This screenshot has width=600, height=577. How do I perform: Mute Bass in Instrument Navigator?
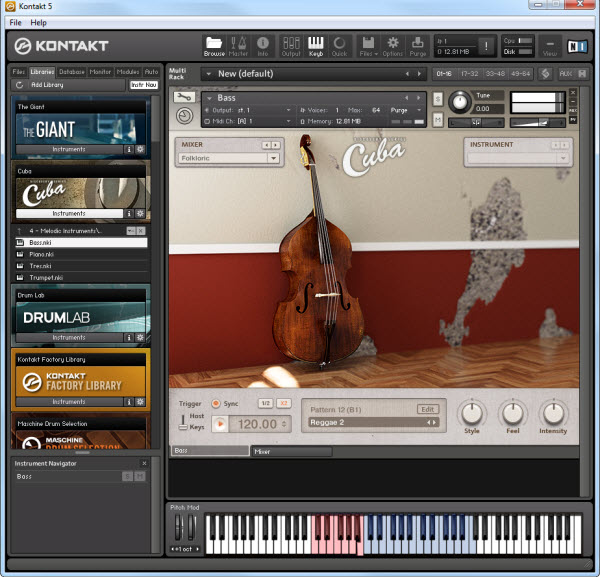coord(140,476)
